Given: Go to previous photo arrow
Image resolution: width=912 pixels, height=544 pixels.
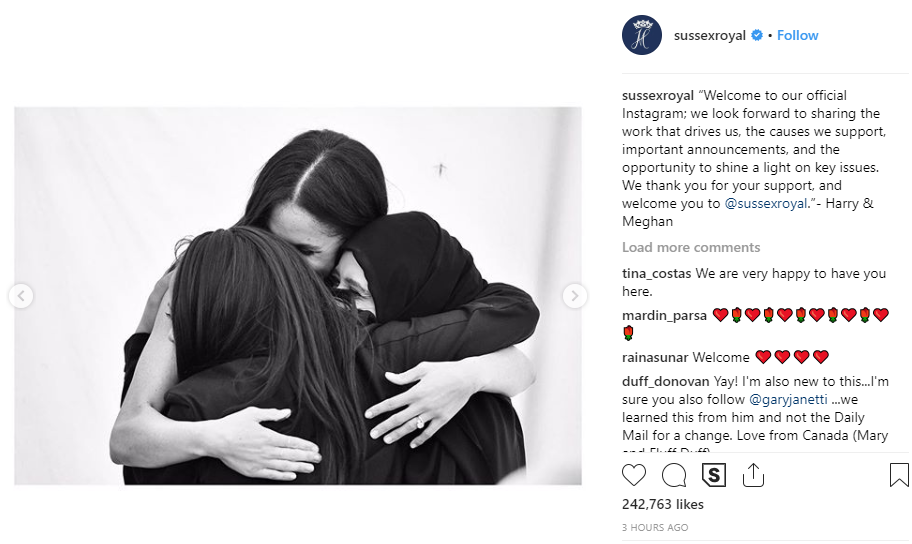Looking at the screenshot, I should click(x=21, y=296).
